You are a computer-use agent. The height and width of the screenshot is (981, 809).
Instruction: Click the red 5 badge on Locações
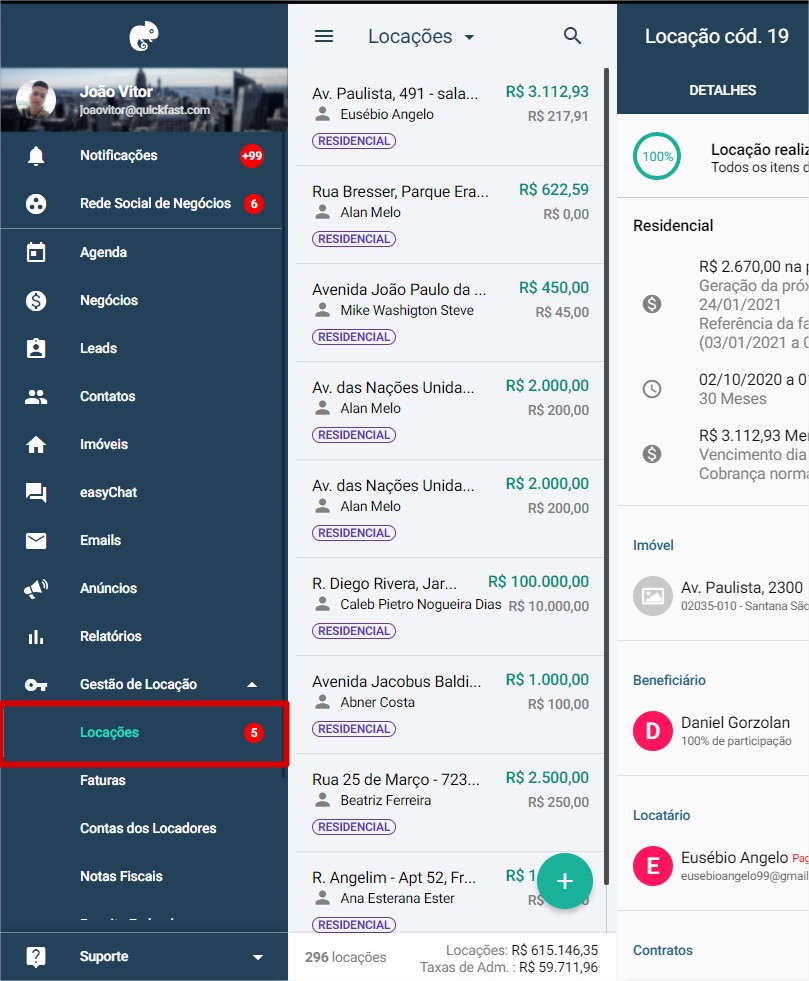click(254, 733)
